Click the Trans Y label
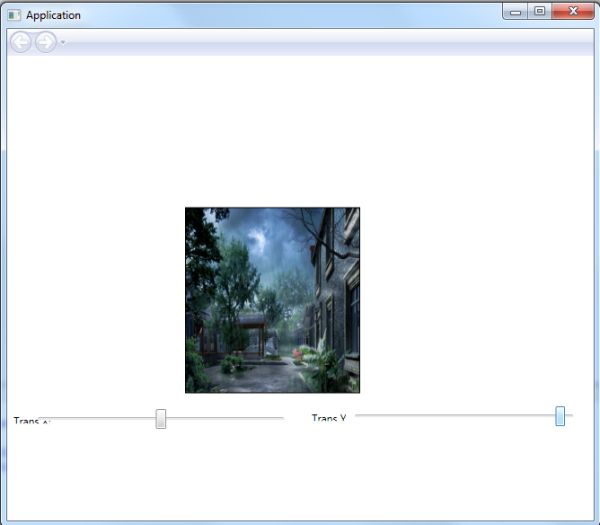Viewport: 600px width, 525px height. pos(329,418)
